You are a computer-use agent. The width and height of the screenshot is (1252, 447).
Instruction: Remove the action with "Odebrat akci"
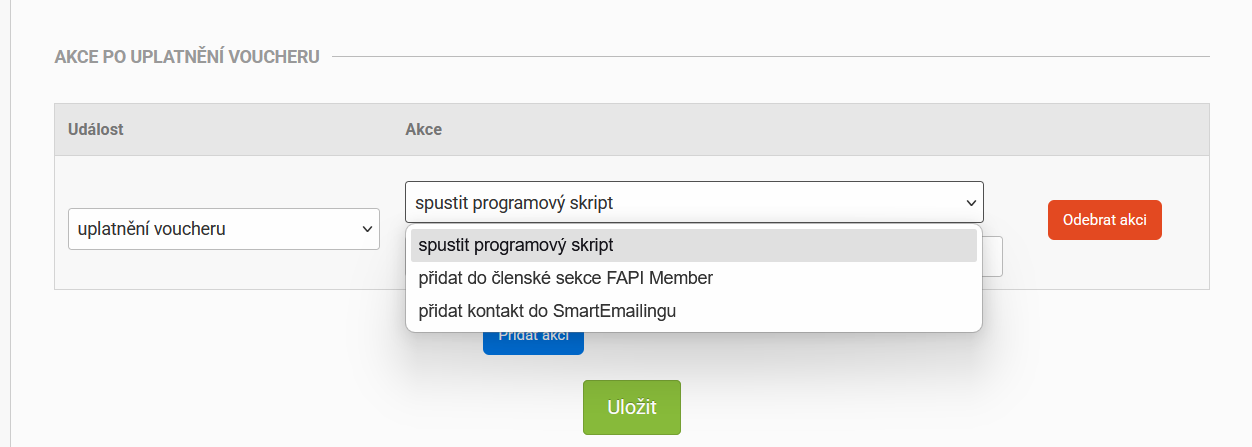(1104, 220)
